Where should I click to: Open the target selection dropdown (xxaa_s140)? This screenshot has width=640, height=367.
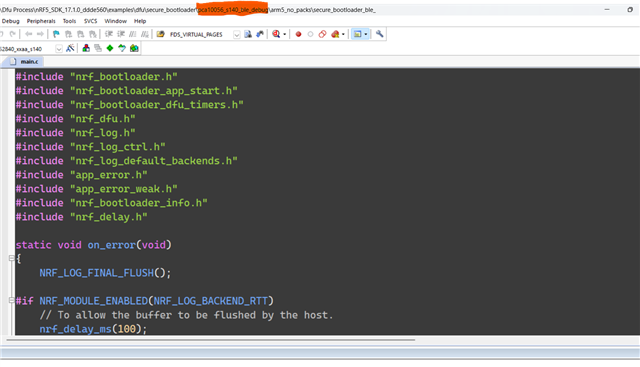pyautogui.click(x=59, y=49)
